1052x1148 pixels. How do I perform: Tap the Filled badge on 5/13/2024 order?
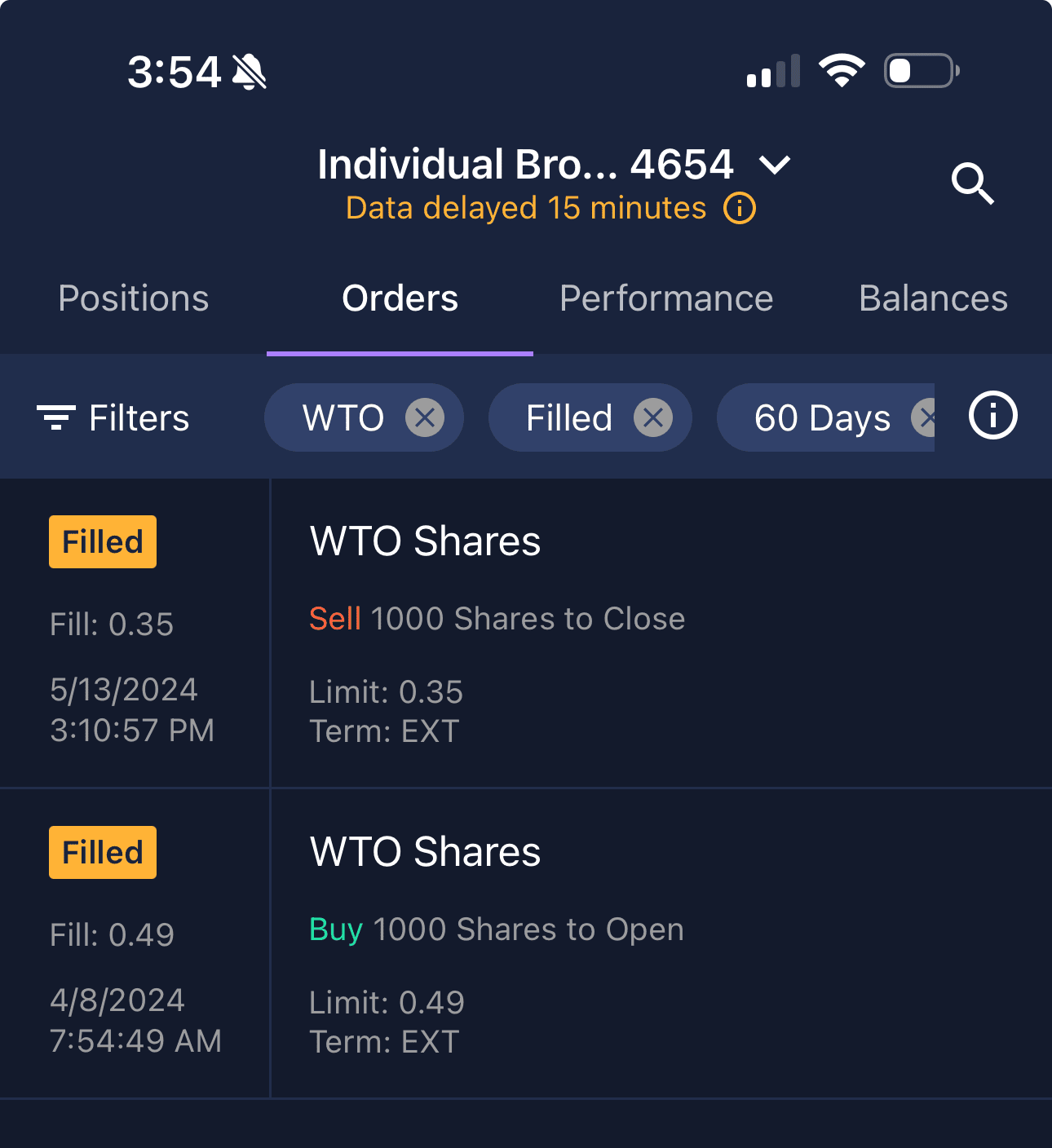point(103,542)
